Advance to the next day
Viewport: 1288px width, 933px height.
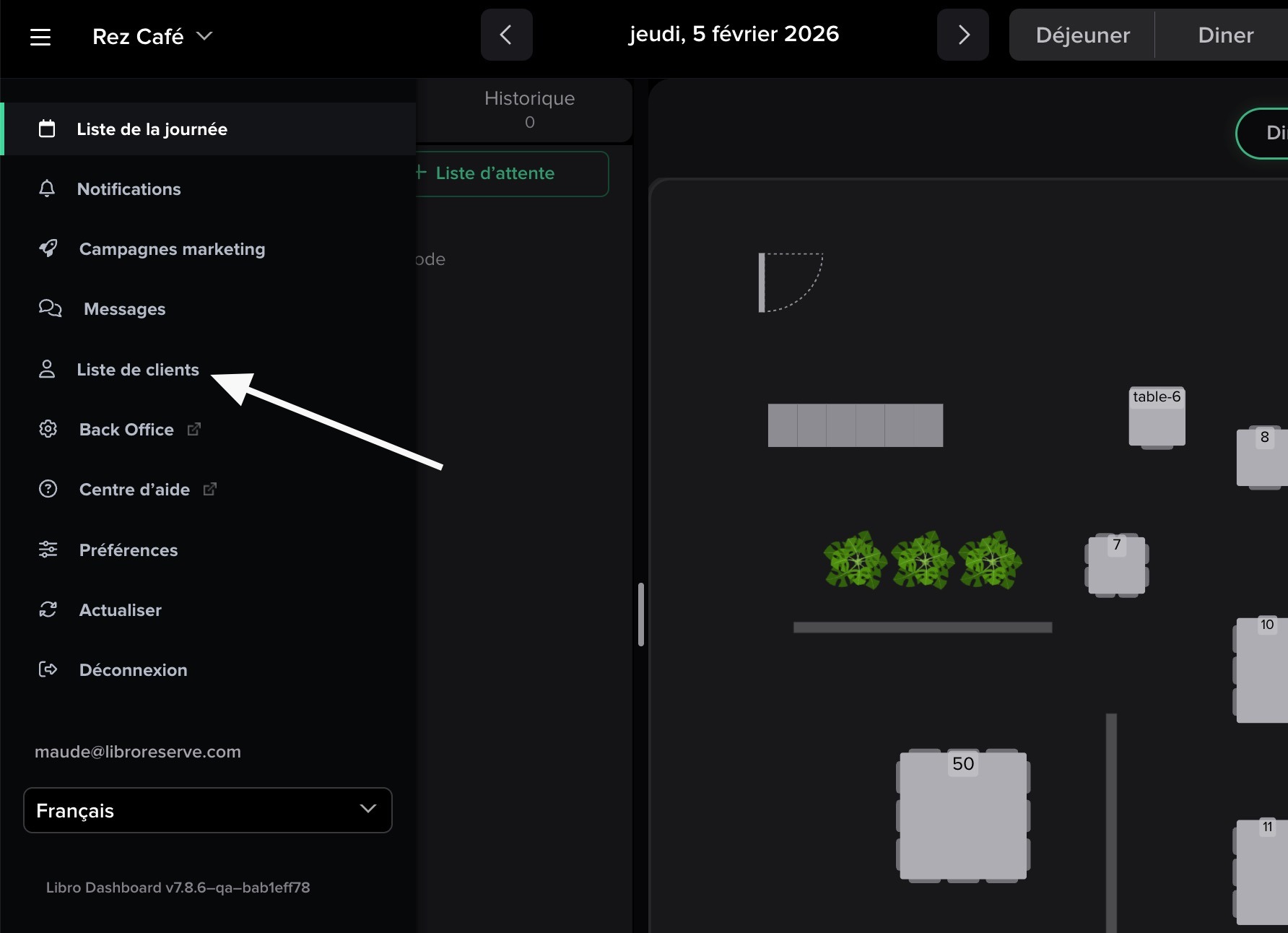[x=963, y=35]
